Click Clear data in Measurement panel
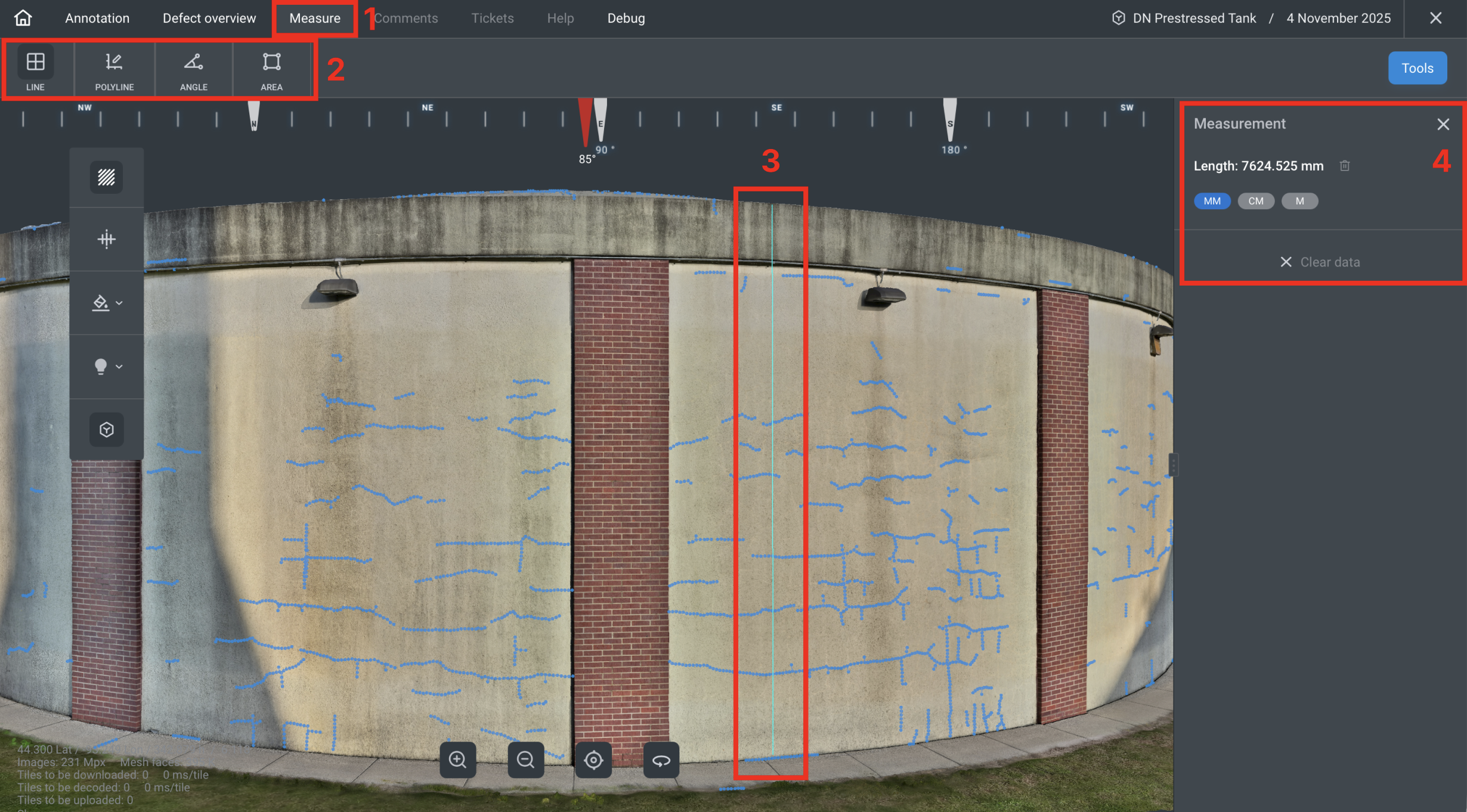1467x812 pixels. pyautogui.click(x=1321, y=262)
